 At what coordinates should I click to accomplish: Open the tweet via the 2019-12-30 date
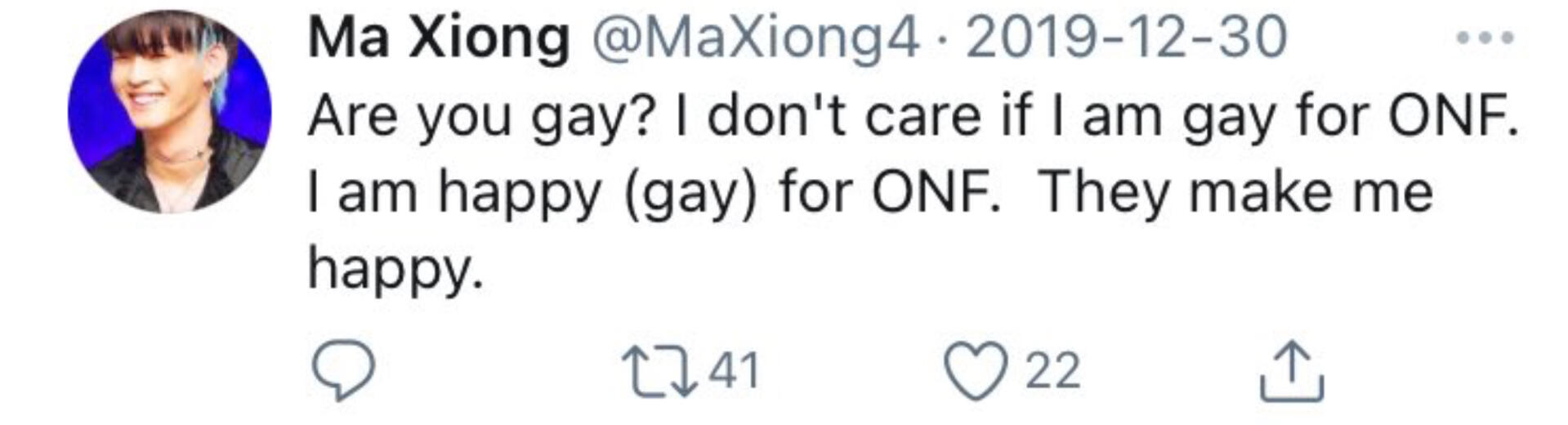pyautogui.click(x=1126, y=38)
